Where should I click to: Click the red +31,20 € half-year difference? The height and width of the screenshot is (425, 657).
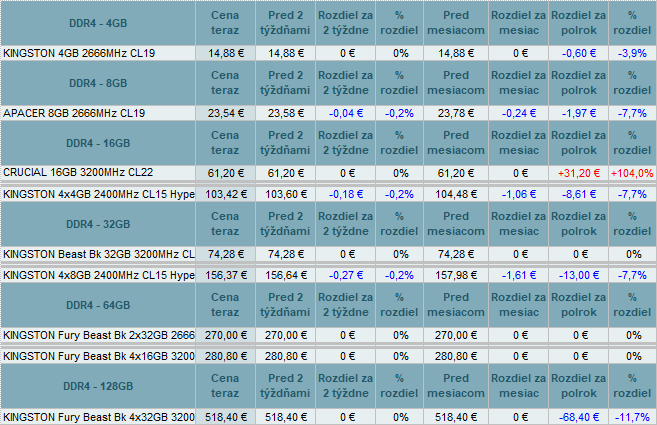pos(579,173)
